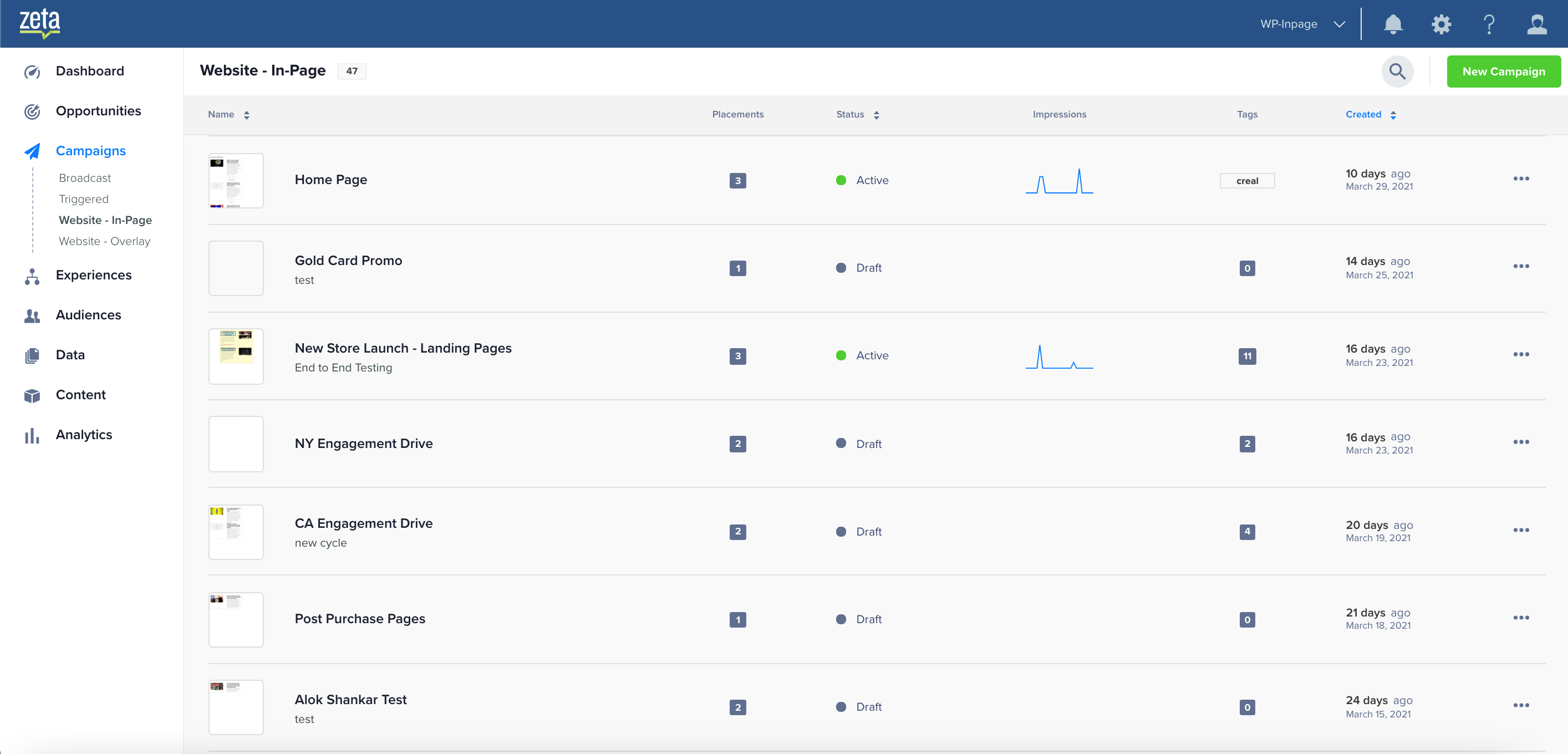This screenshot has height=754, width=1568.
Task: Open Analytics from the sidebar
Action: click(x=83, y=435)
